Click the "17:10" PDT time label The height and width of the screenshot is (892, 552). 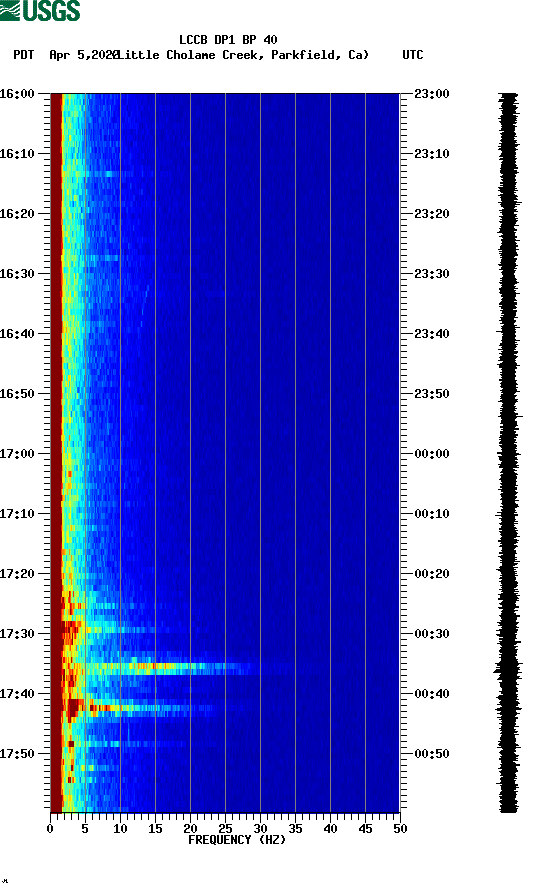[17, 514]
